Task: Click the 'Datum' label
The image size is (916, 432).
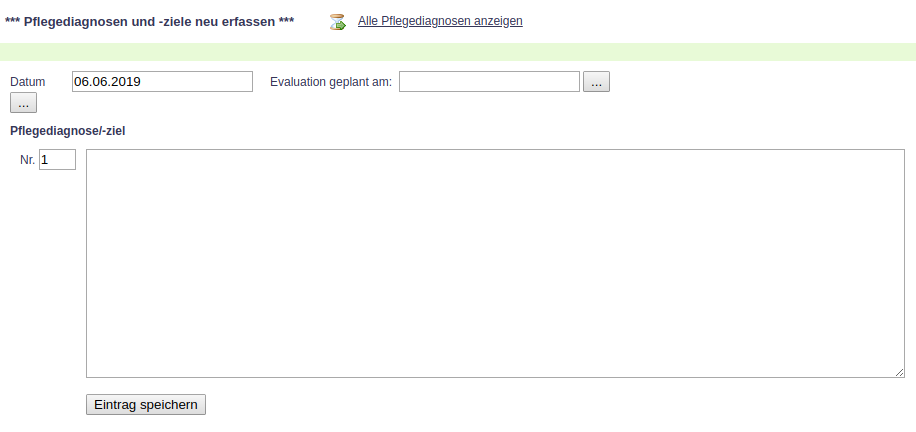Action: pos(28,82)
